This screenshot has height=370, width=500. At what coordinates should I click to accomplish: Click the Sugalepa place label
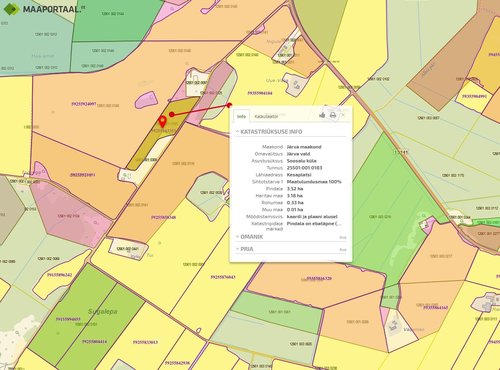coord(102,312)
